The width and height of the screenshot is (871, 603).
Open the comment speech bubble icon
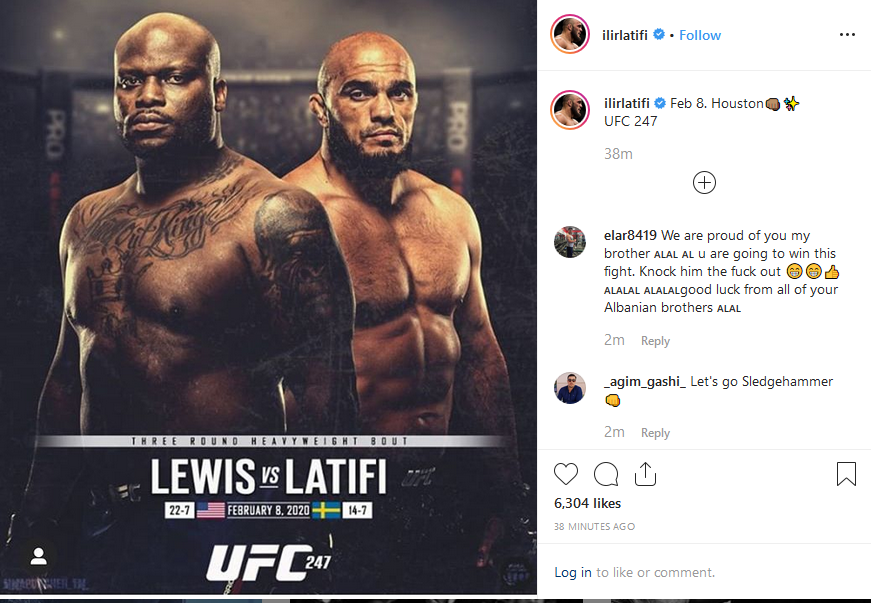605,474
